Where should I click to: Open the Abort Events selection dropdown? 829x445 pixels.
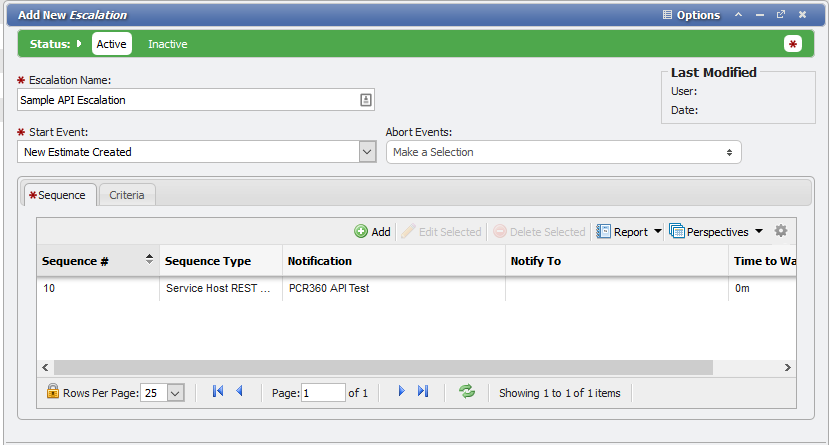[563, 152]
